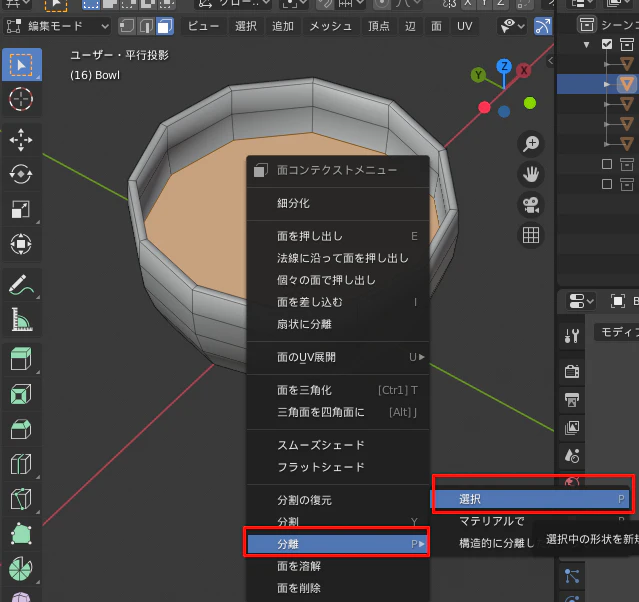Select the Move tool
This screenshot has width=639, height=602.
[21, 140]
